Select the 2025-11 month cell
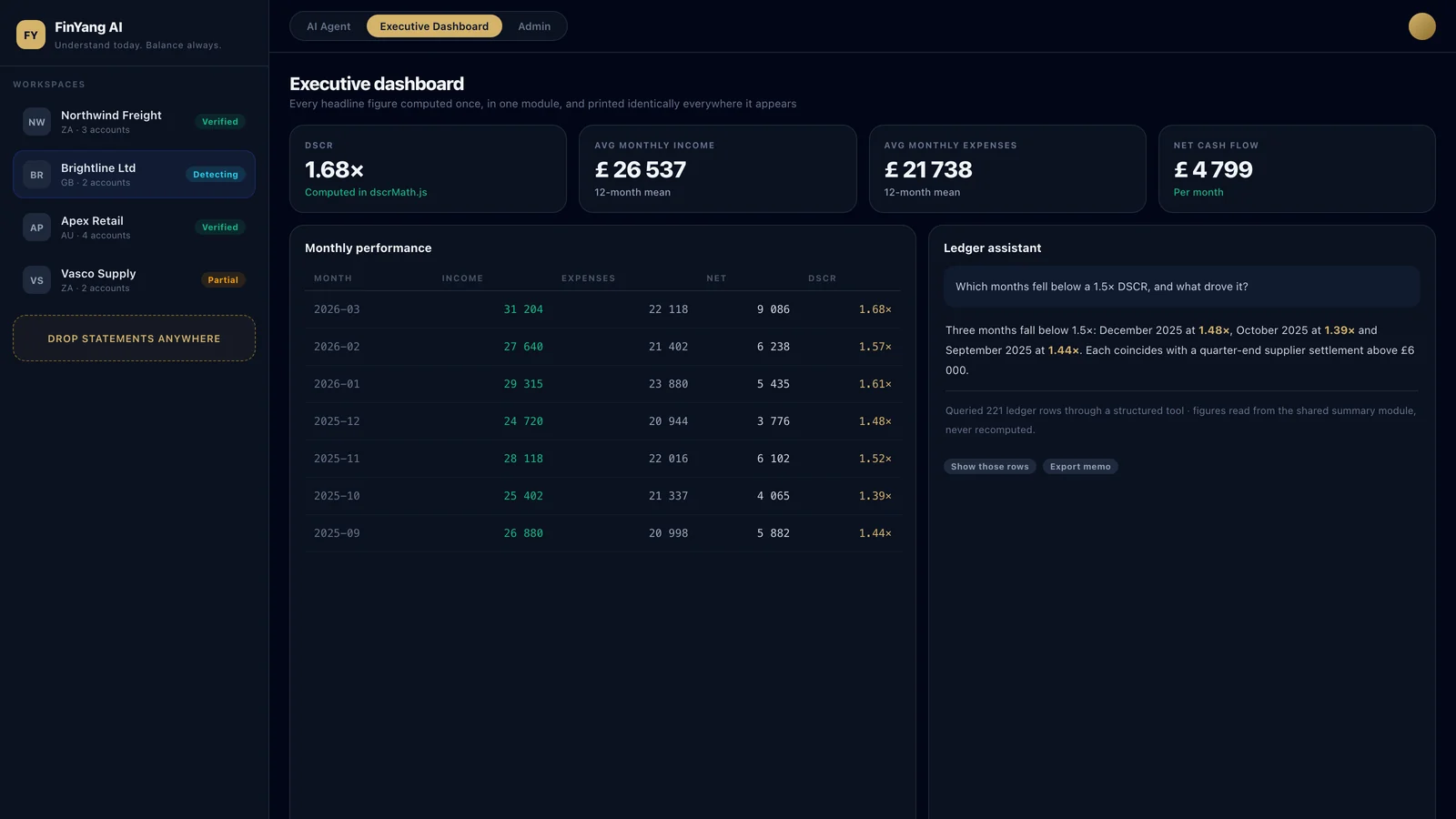 tap(337, 459)
